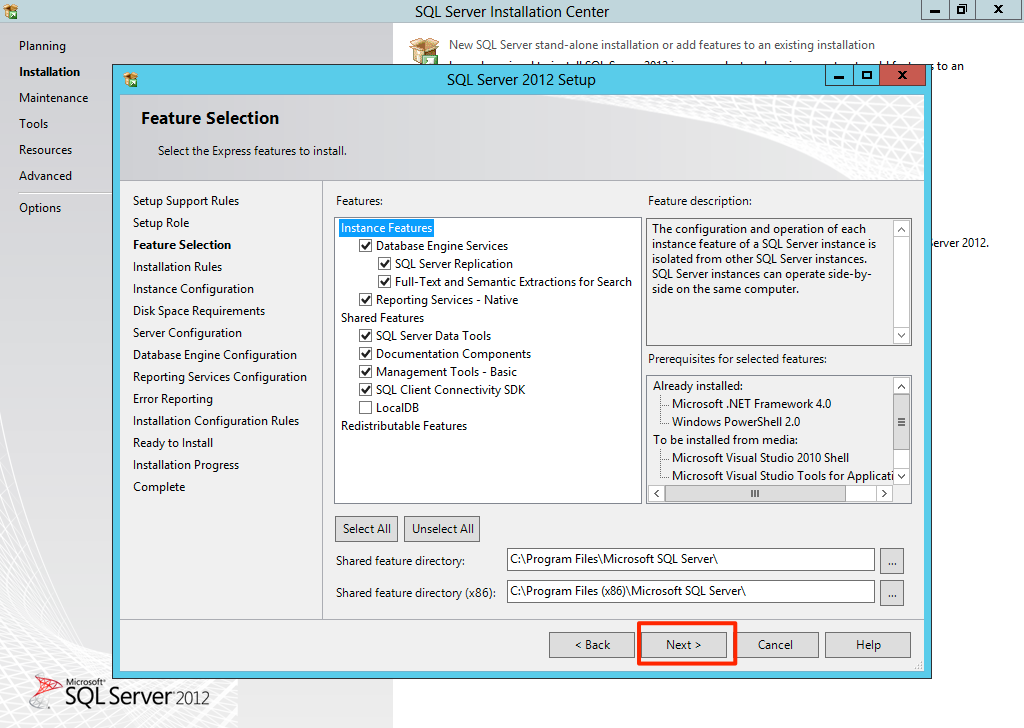This screenshot has height=728, width=1024.
Task: Close the SQL Server Installation Center window
Action: tap(999, 10)
